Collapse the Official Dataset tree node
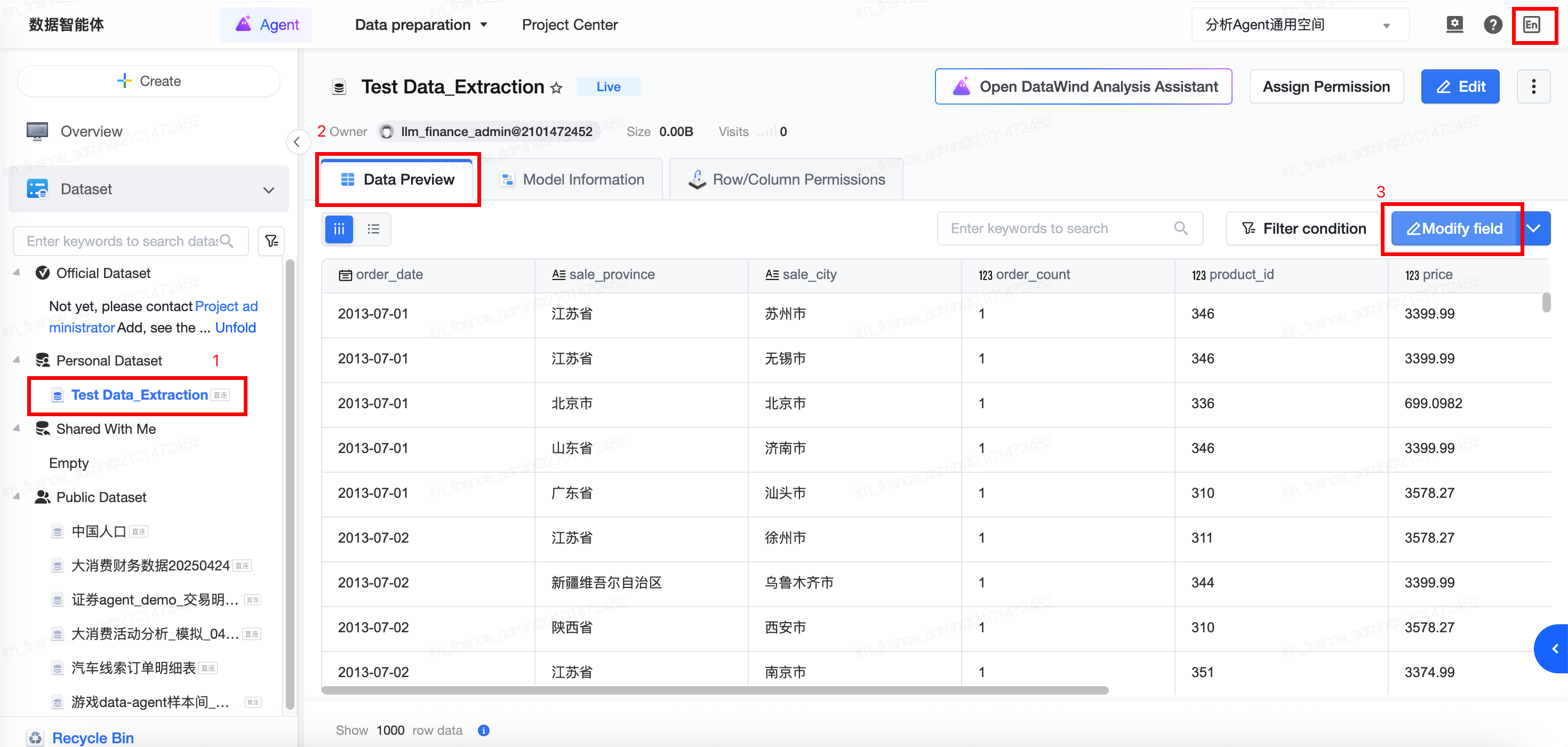 point(17,273)
